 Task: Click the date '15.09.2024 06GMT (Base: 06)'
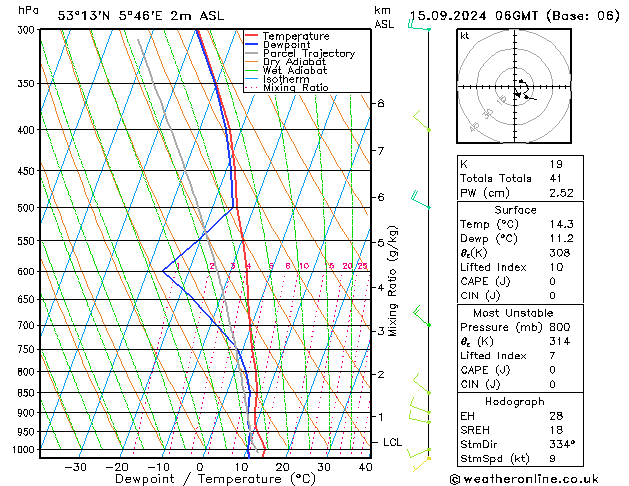click(x=515, y=16)
